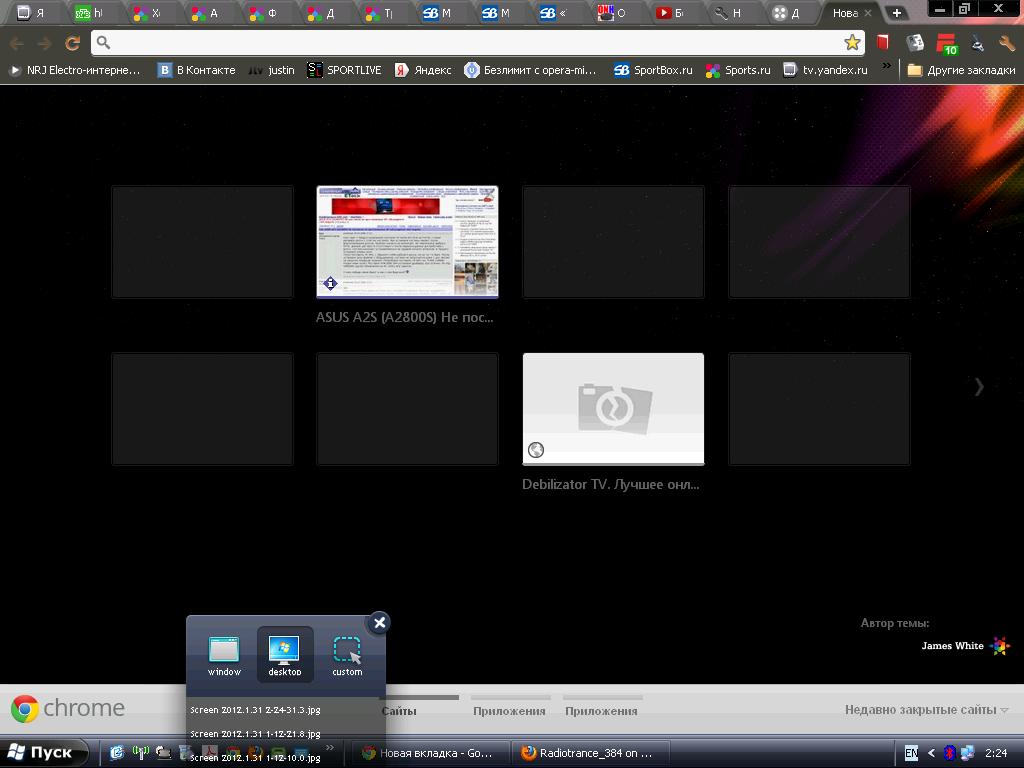Click wireless antenna quick launch icon
The height and width of the screenshot is (768, 1024).
coord(140,753)
